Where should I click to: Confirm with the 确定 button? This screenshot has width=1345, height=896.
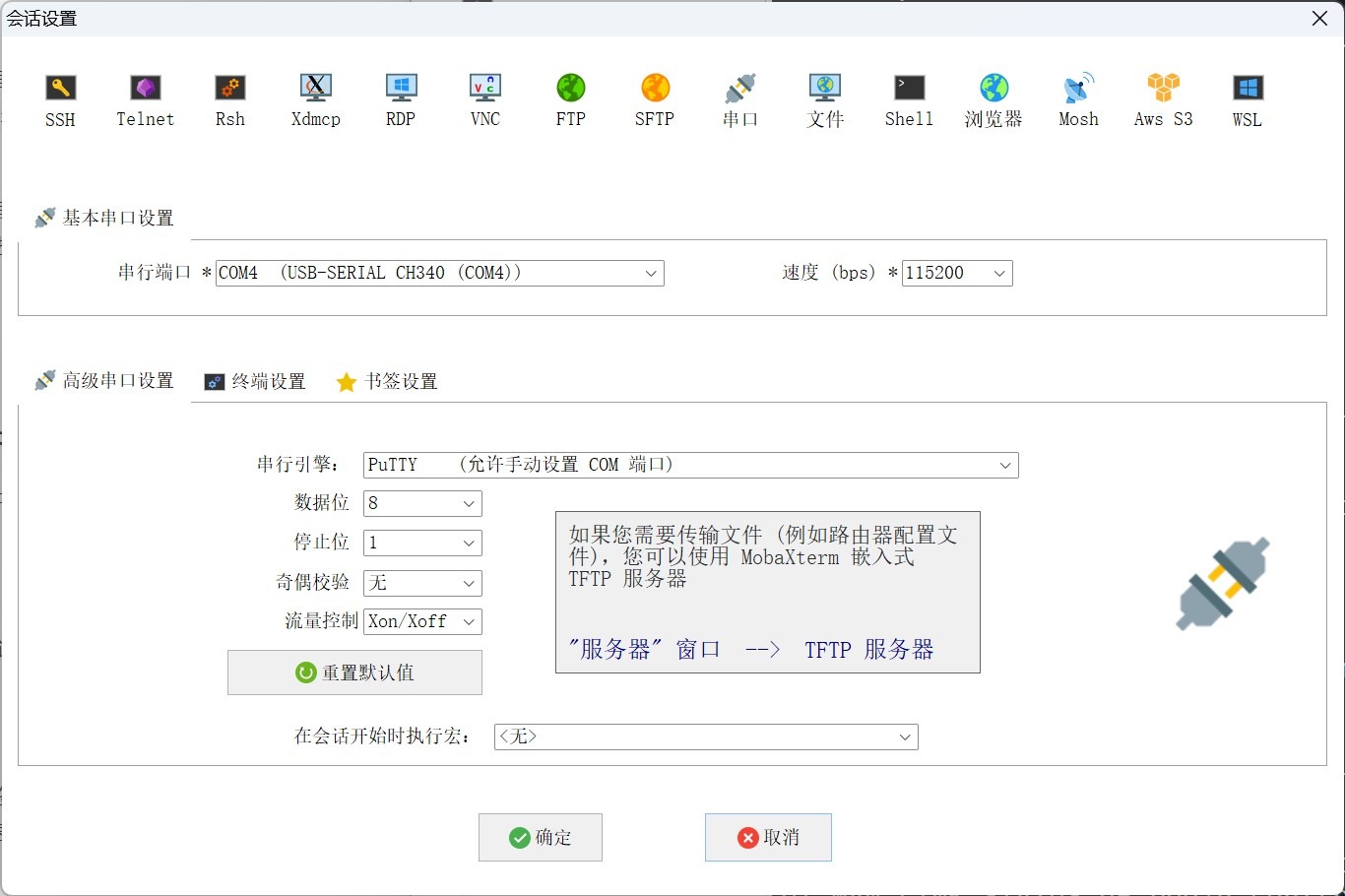click(x=541, y=837)
